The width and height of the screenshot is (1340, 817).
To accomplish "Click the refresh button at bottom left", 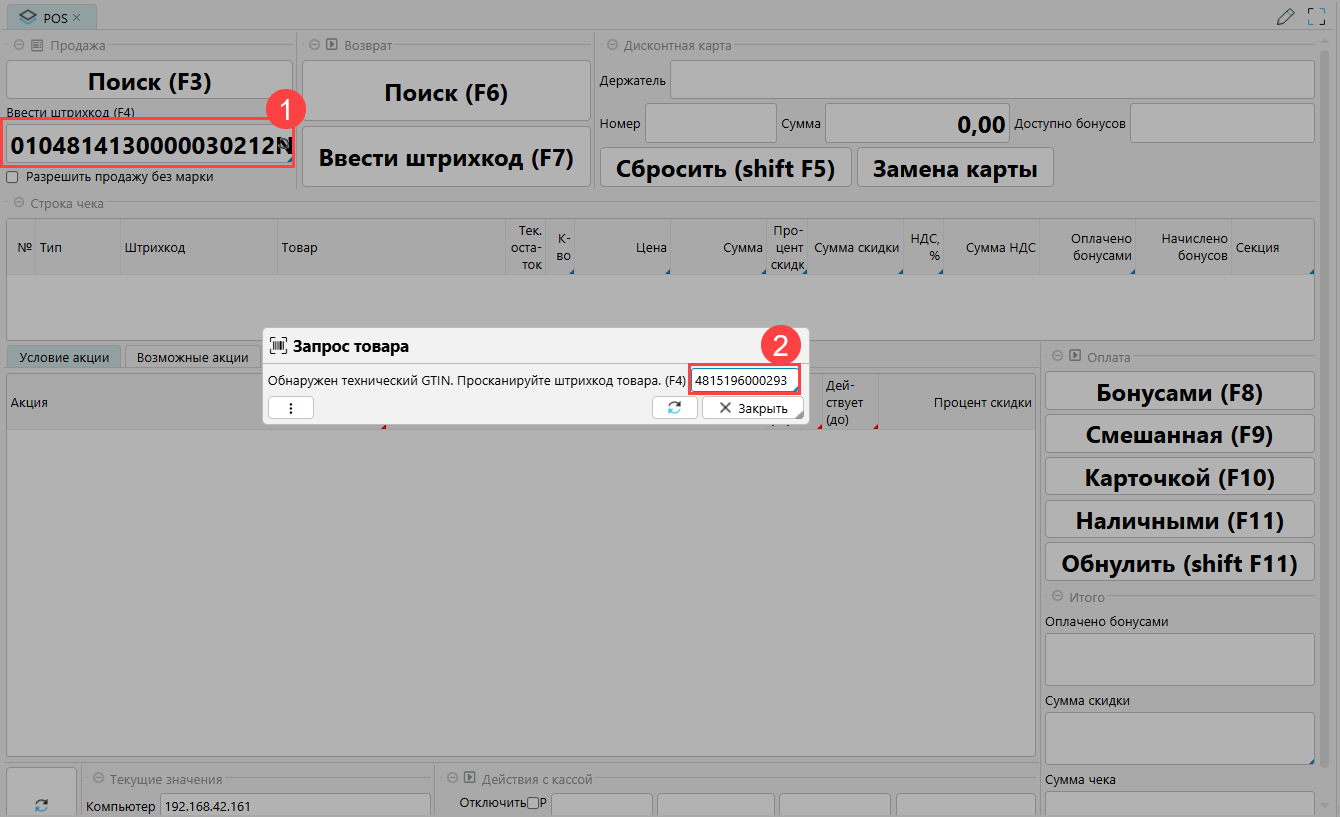I will click(x=41, y=804).
